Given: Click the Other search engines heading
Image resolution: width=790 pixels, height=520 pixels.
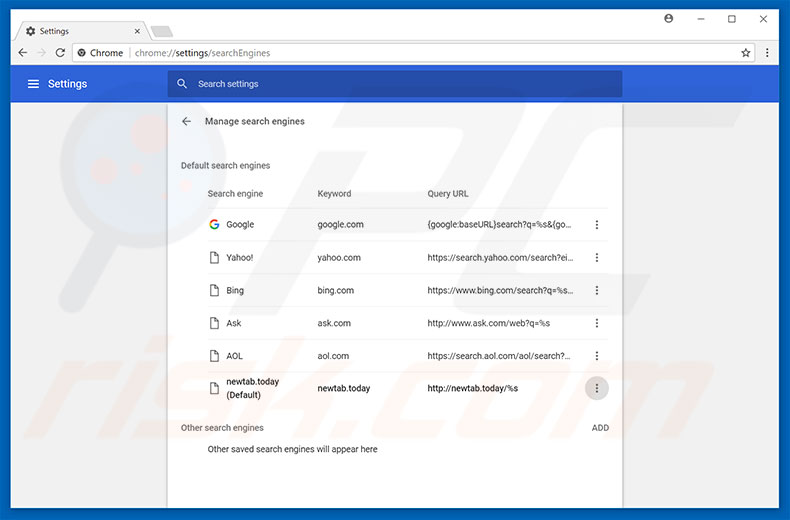Looking at the screenshot, I should 222,428.
